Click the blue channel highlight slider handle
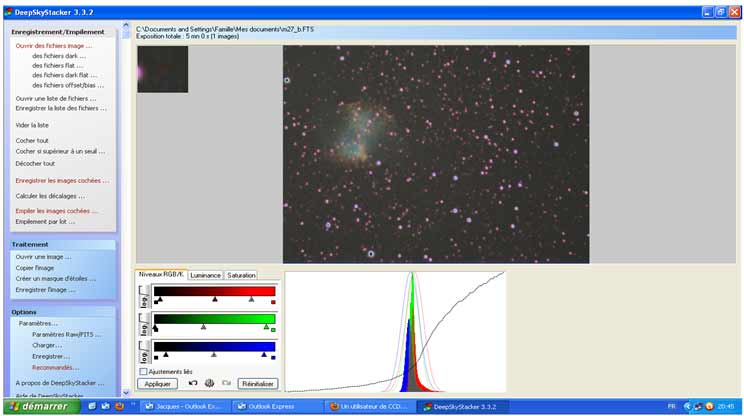The height and width of the screenshot is (416, 744). click(264, 354)
